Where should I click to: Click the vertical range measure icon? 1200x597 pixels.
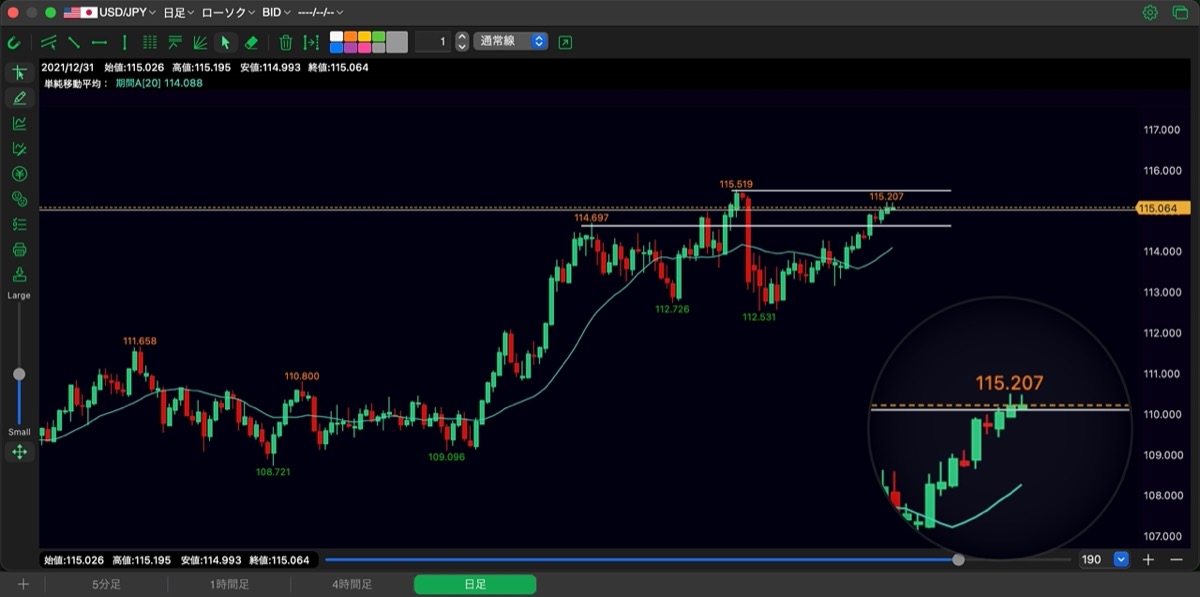[x=312, y=42]
